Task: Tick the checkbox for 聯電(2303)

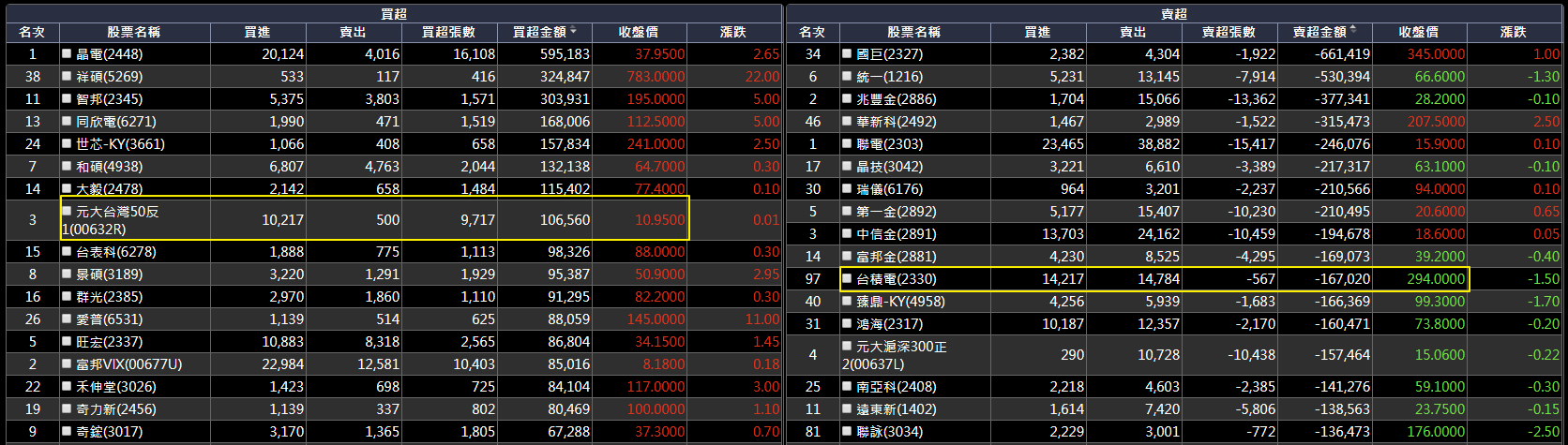Action: tap(847, 144)
